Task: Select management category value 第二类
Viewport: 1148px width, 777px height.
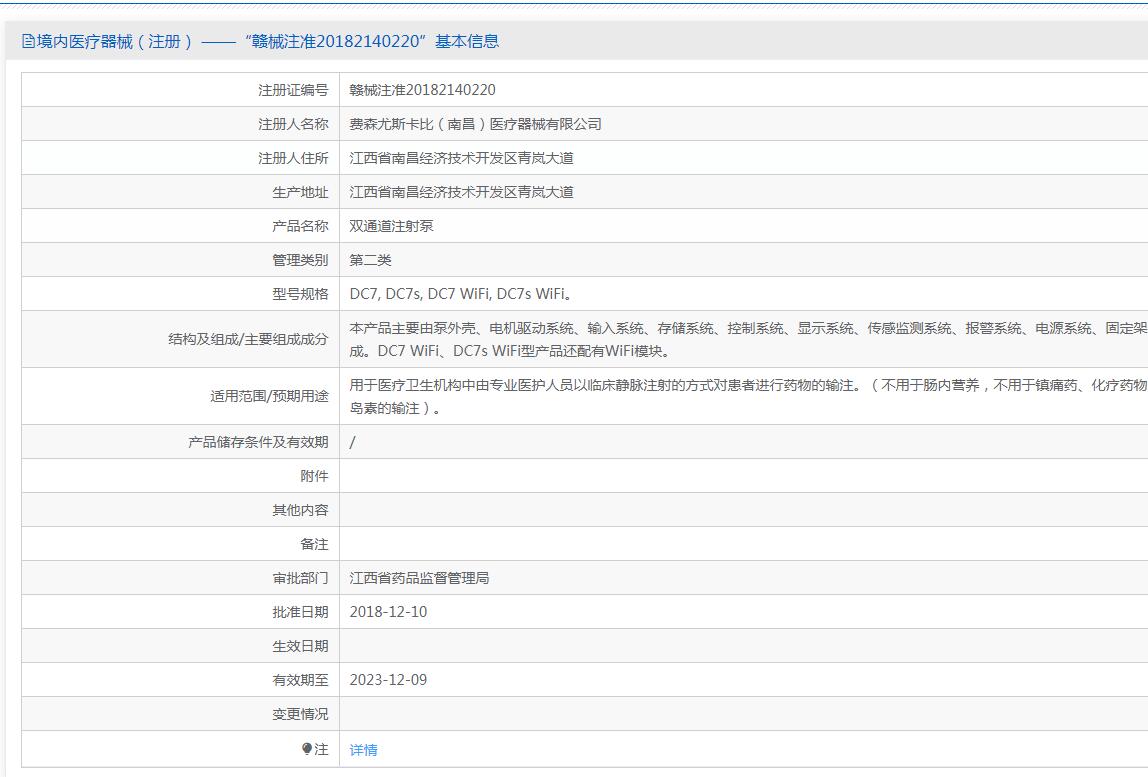Action: [370, 260]
